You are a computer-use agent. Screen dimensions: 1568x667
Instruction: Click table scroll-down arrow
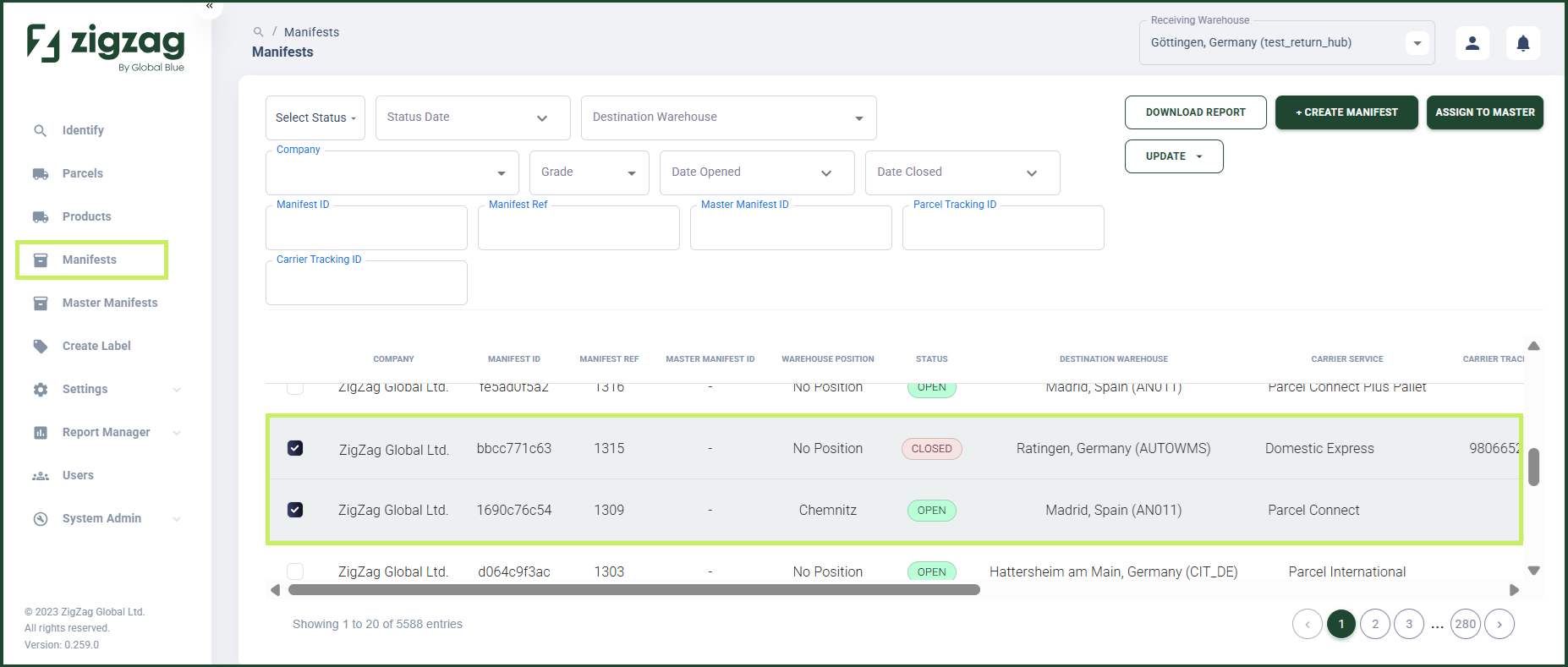1533,571
